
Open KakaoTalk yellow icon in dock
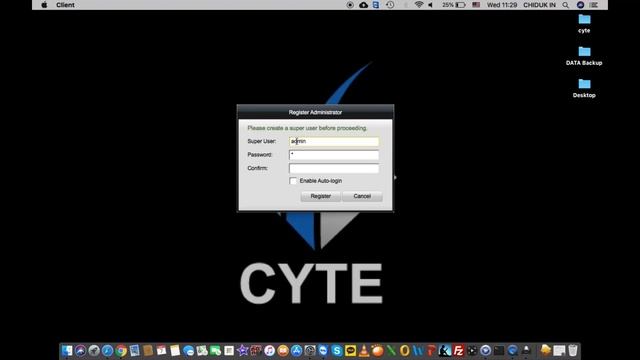point(350,350)
